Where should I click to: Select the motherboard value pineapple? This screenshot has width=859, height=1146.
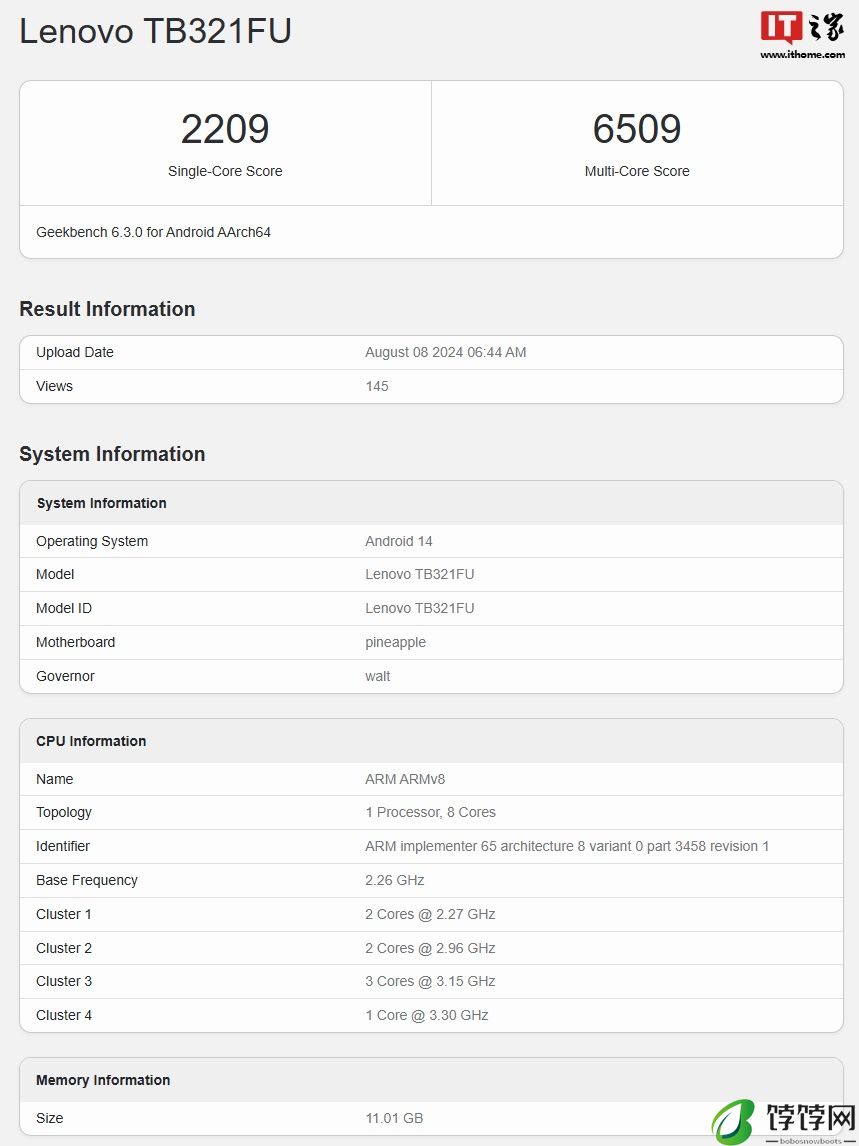[x=396, y=642]
